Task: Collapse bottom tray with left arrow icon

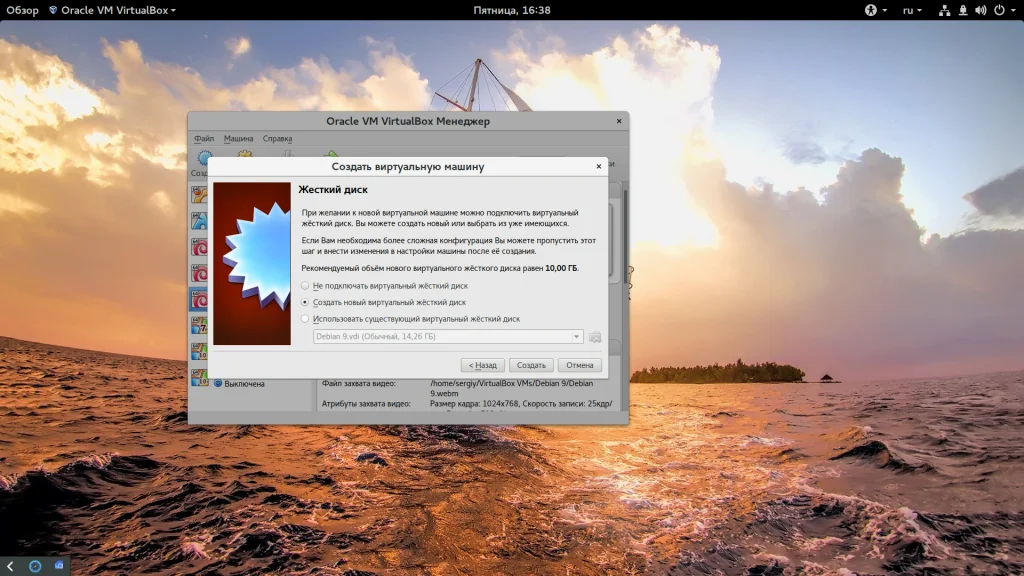Action: [x=8, y=566]
